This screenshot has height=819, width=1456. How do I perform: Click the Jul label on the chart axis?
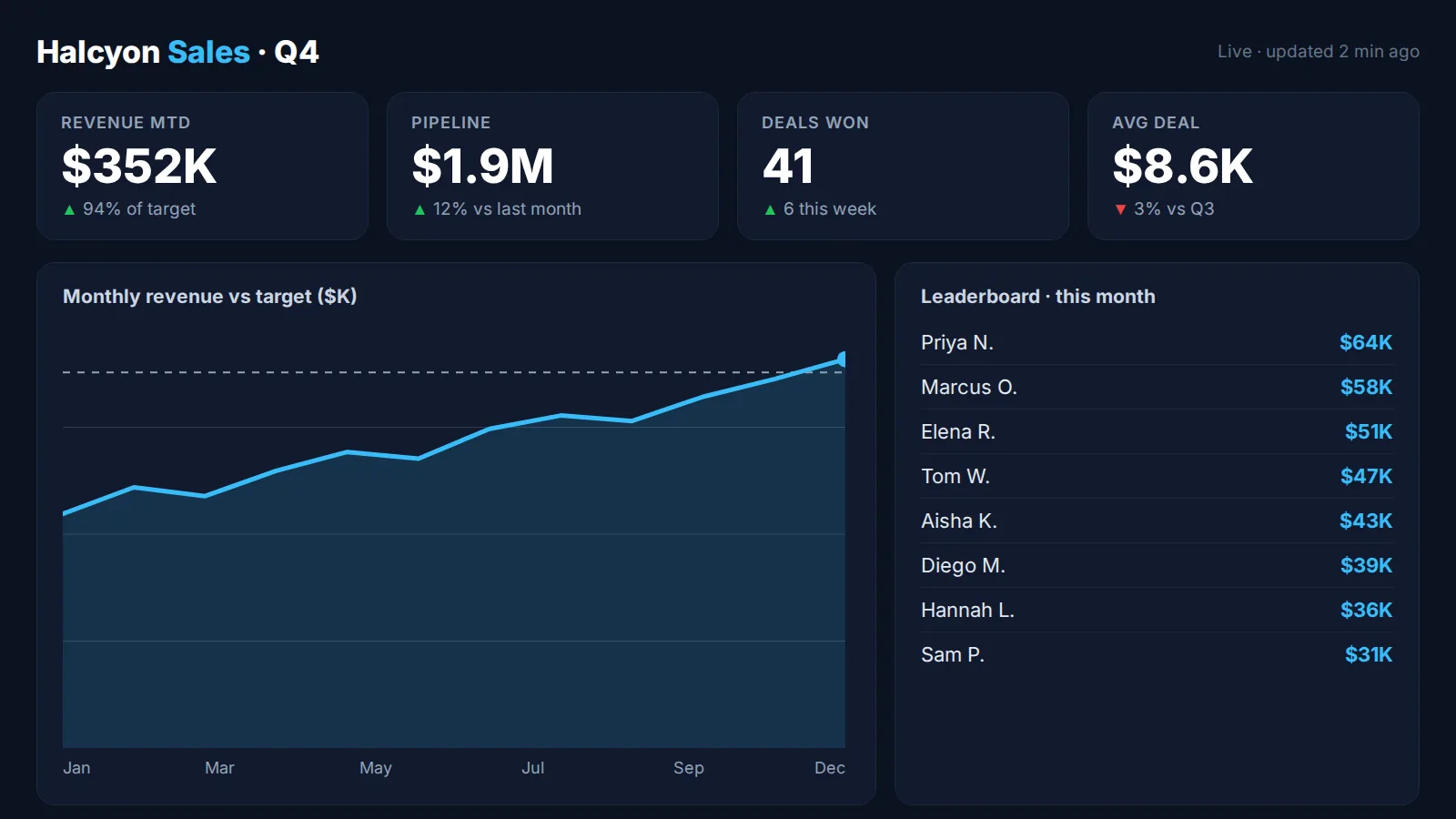tap(533, 768)
